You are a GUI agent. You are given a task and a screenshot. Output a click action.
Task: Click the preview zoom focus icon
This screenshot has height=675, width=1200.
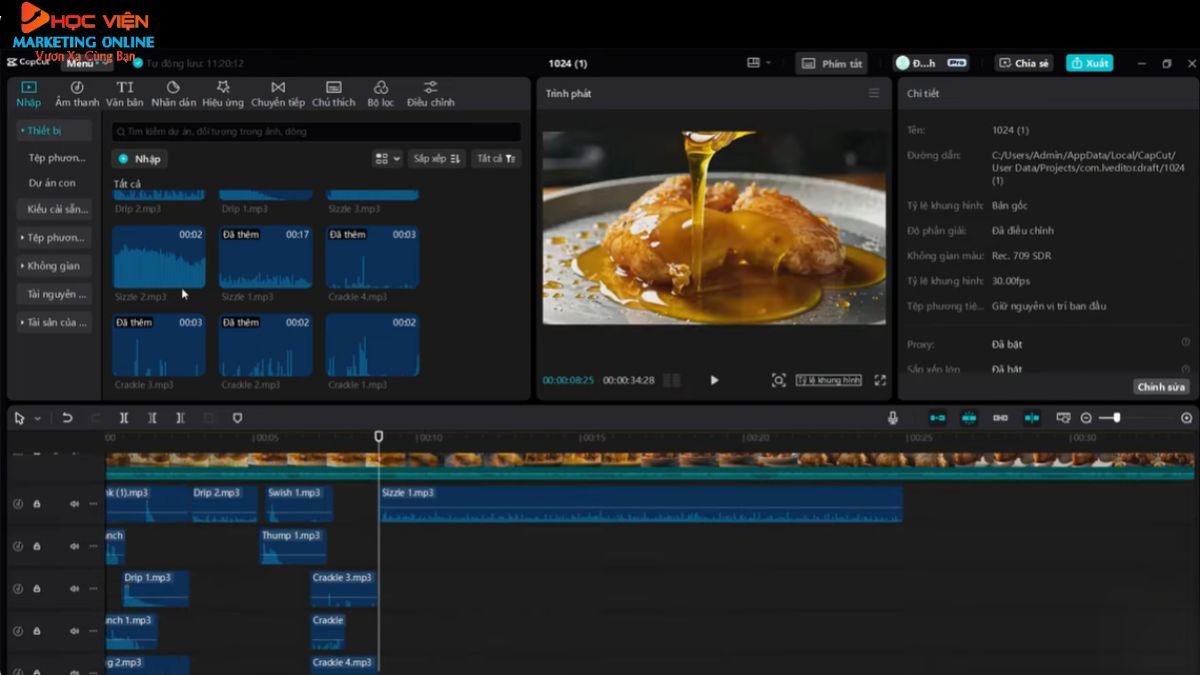[778, 380]
